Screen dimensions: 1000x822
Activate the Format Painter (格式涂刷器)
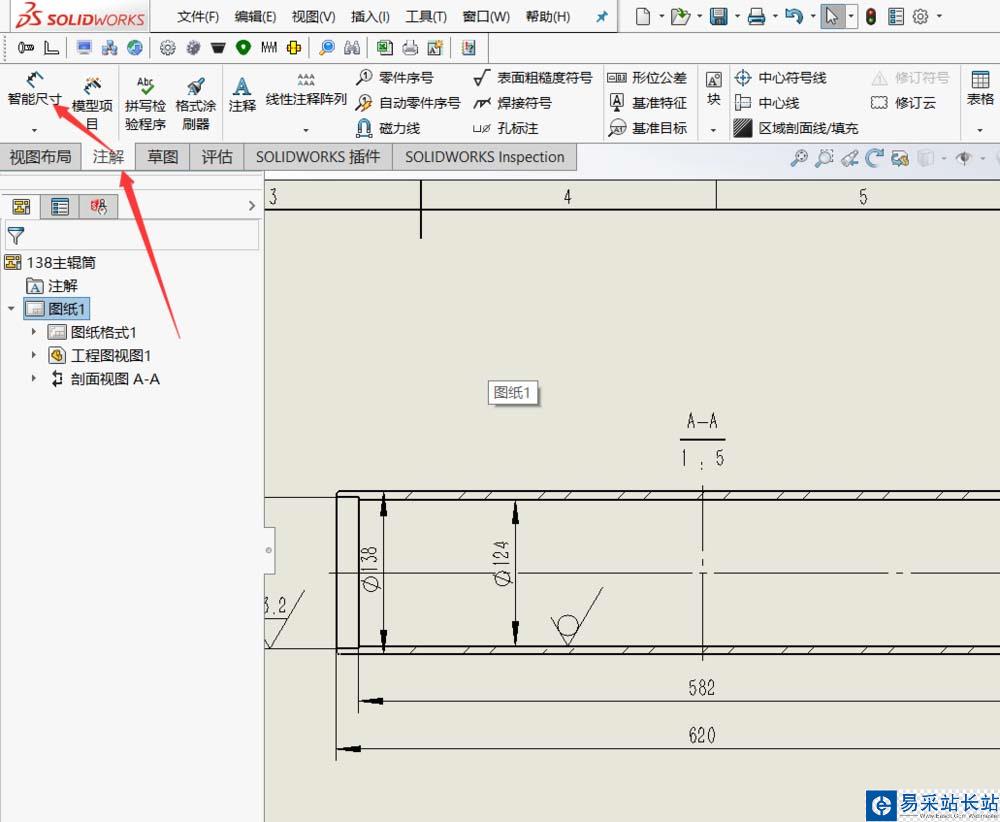195,103
